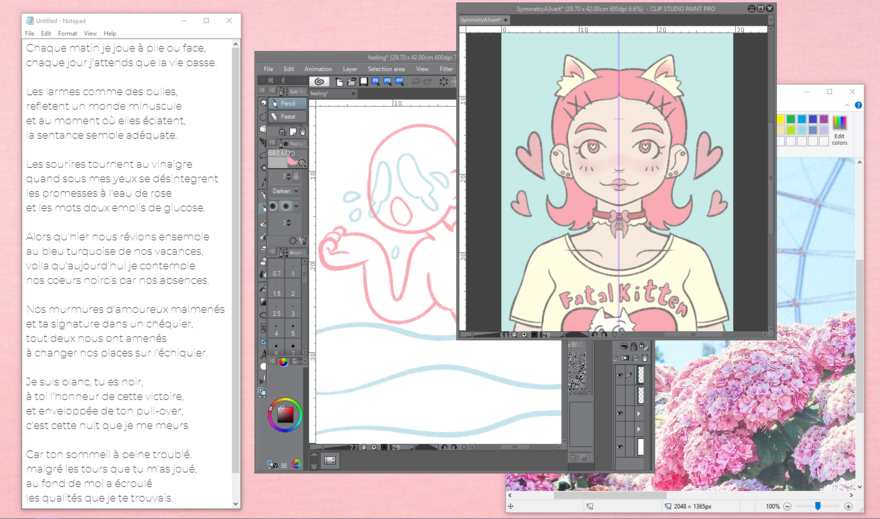Click the CLIP STUDIO spiral icon
Viewport: 880px width, 519px height.
tap(319, 82)
